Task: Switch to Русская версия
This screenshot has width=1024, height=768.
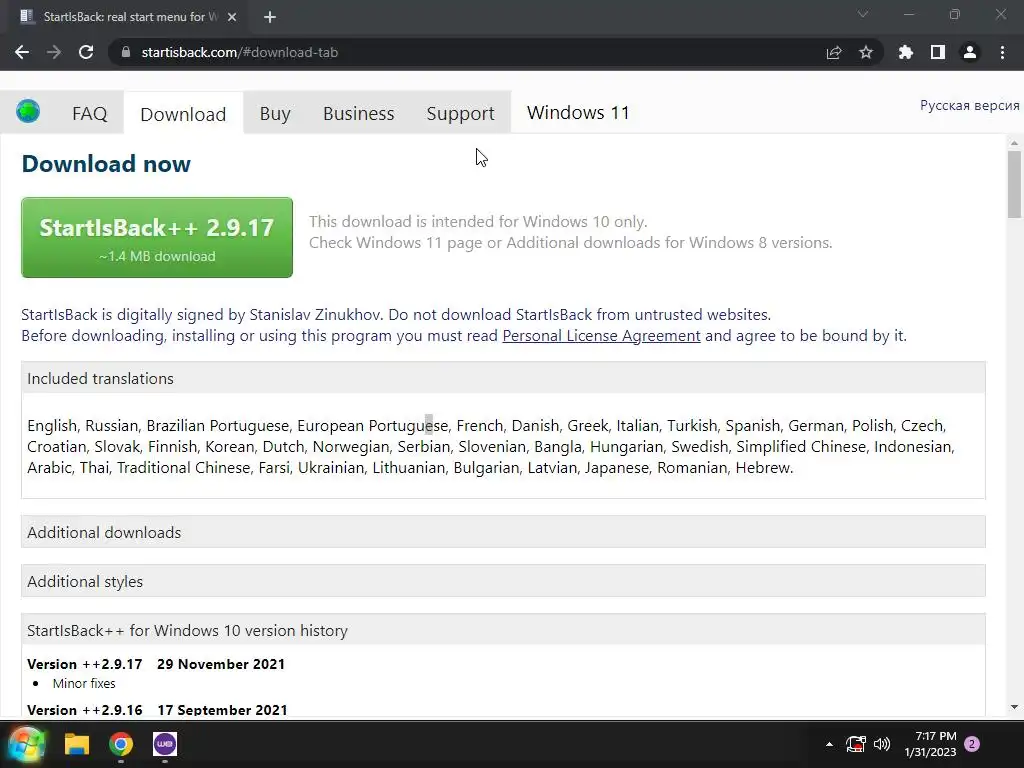Action: [969, 105]
